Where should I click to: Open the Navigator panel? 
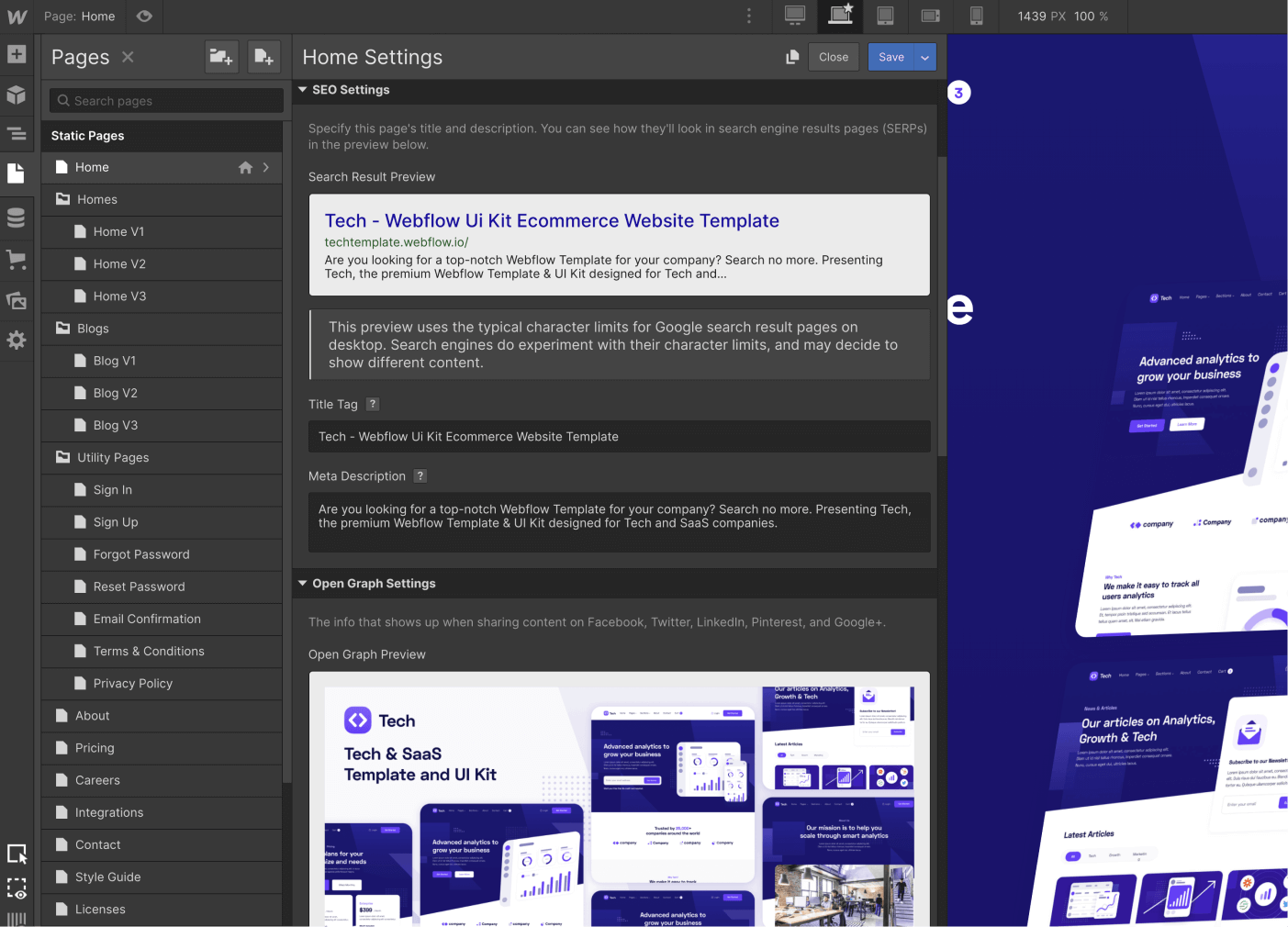(x=17, y=134)
